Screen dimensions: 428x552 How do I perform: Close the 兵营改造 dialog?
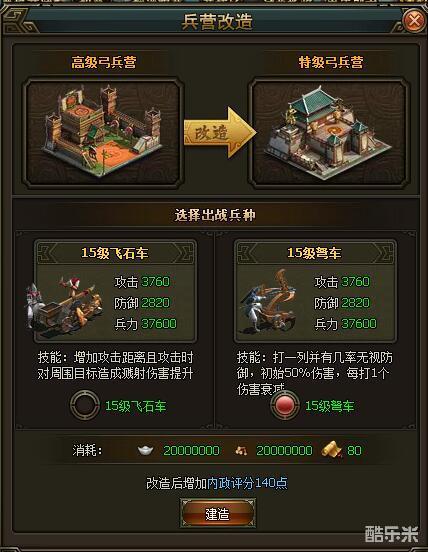(x=414, y=21)
